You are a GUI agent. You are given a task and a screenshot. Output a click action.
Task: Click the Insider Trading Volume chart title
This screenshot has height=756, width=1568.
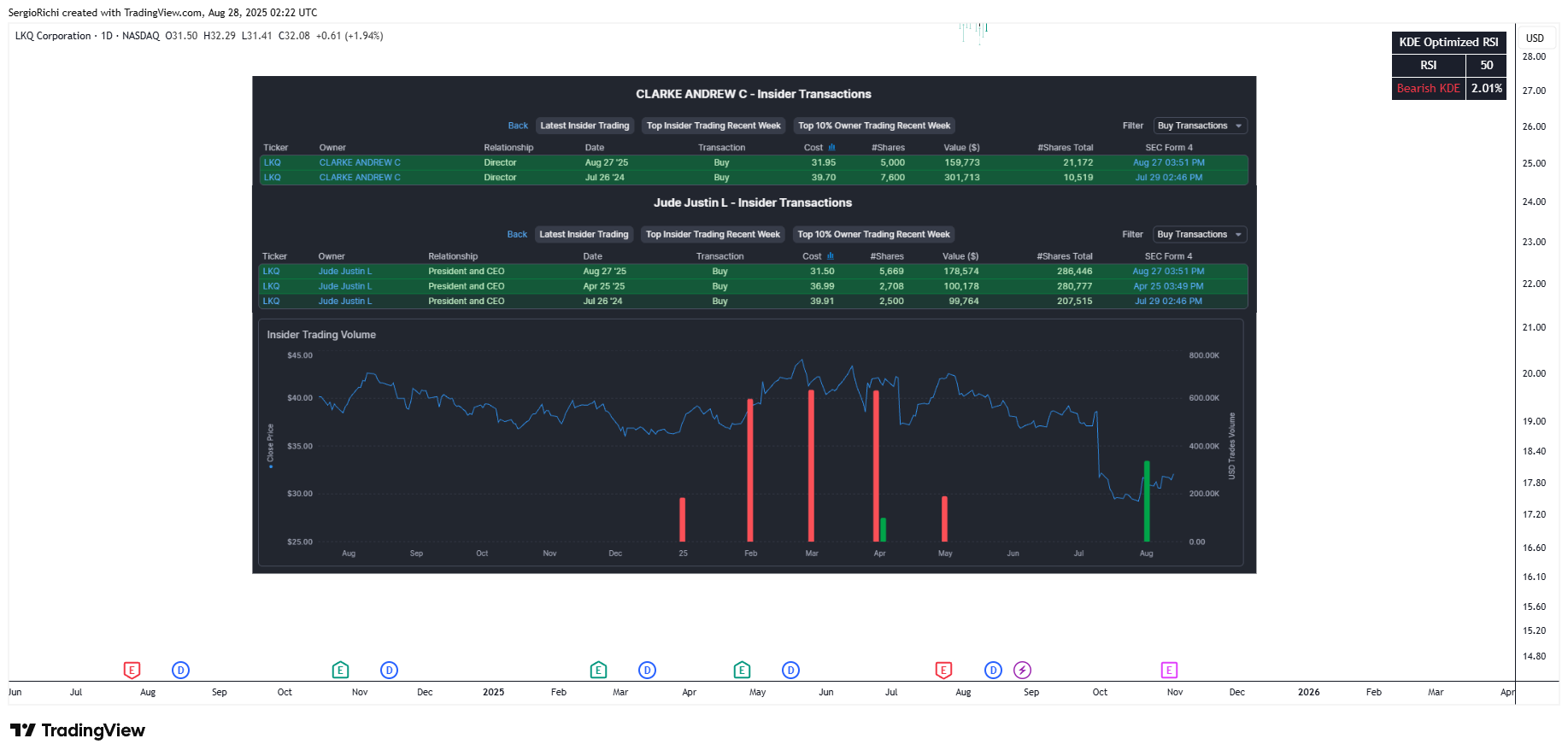[x=321, y=335]
